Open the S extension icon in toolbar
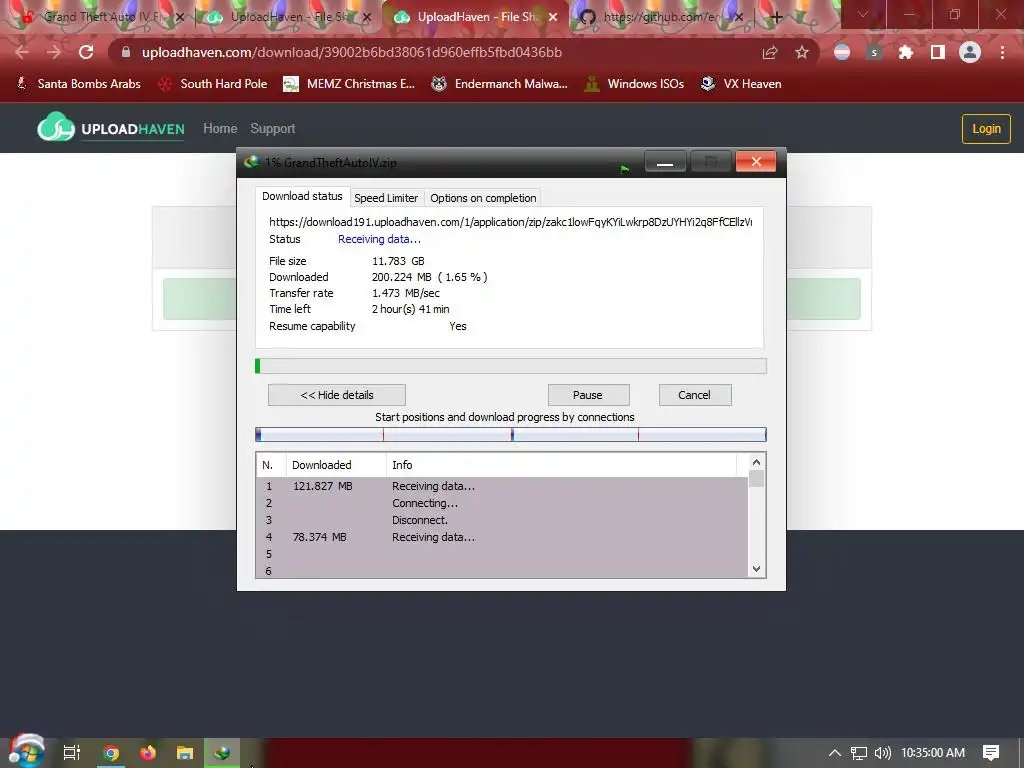This screenshot has width=1024, height=768. click(x=874, y=53)
